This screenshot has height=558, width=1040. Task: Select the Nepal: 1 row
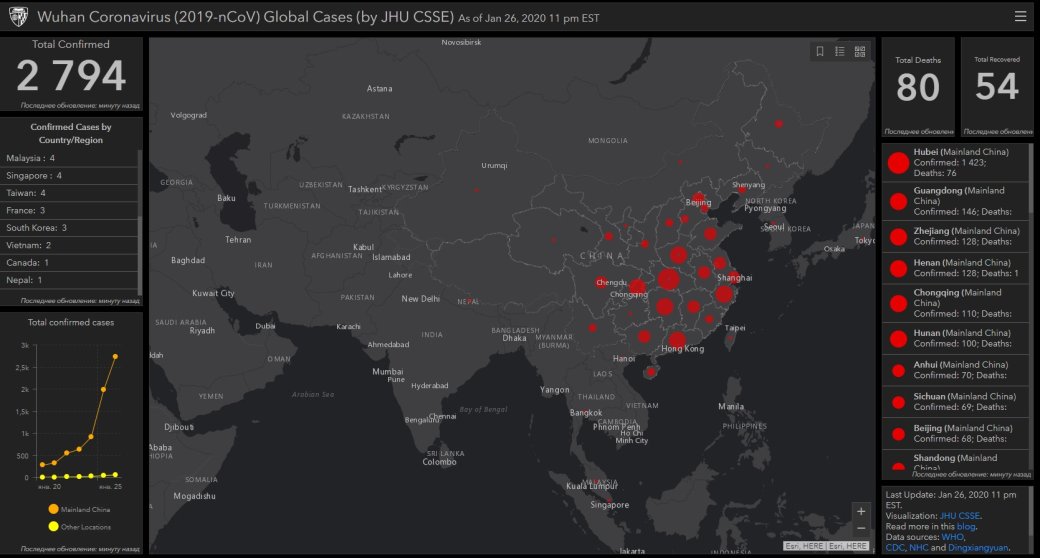tap(69, 280)
